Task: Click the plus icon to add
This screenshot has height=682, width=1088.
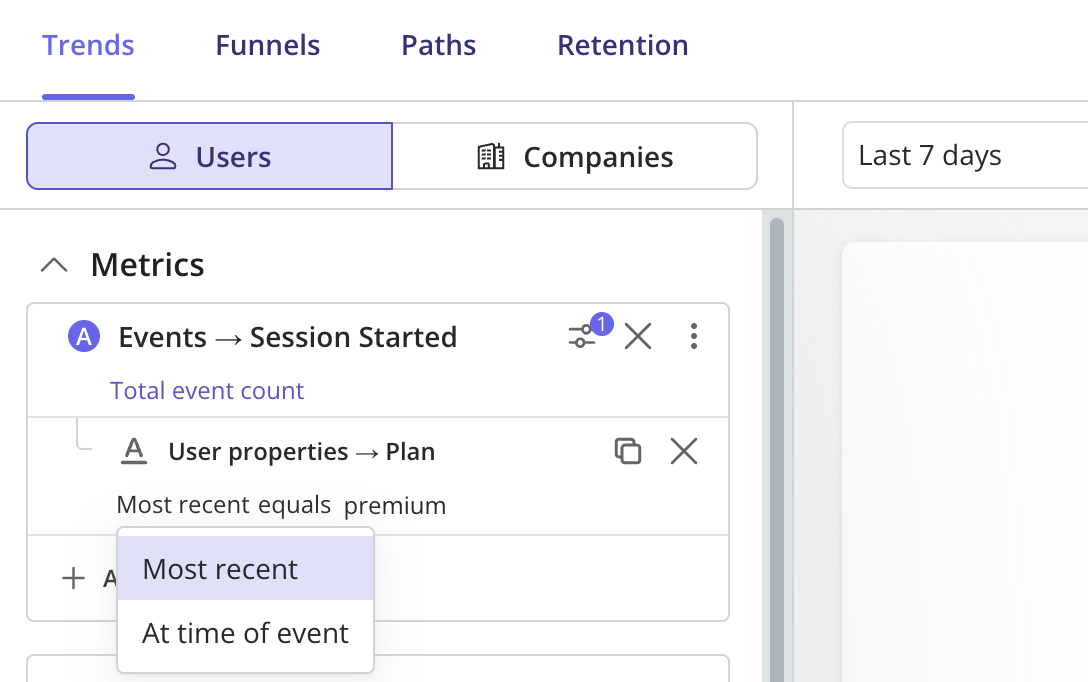Action: (73, 578)
